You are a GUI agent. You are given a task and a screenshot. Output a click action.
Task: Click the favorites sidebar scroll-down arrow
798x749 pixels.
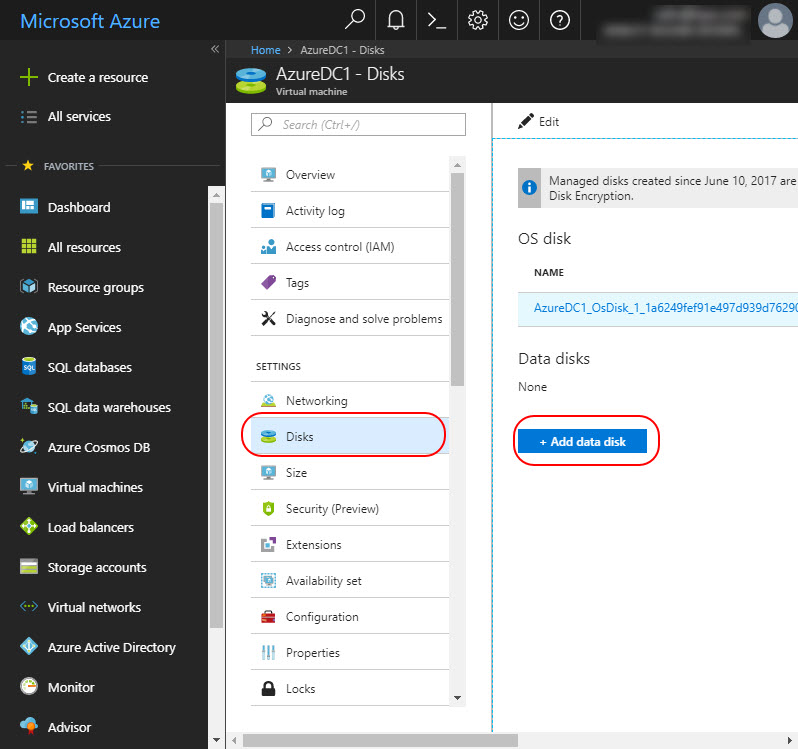click(x=216, y=740)
